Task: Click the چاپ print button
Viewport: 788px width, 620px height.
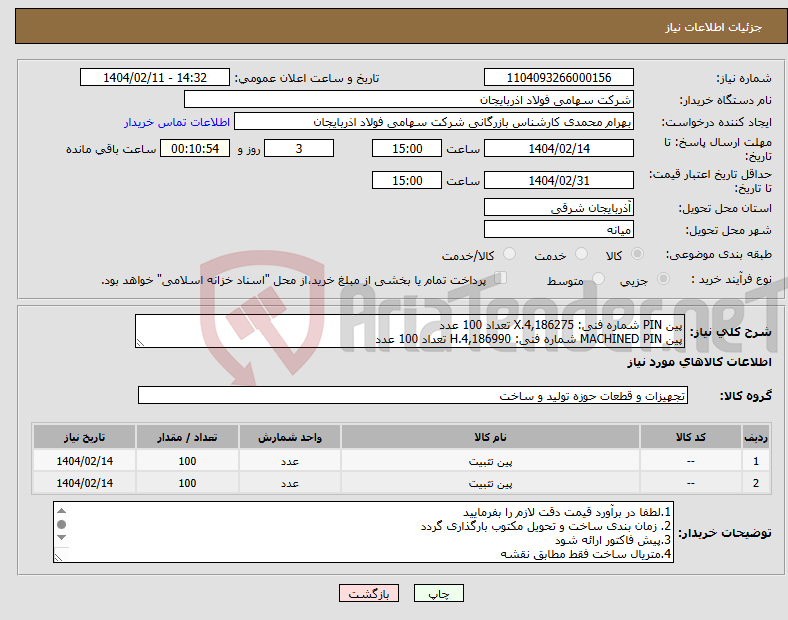Action: (x=438, y=593)
